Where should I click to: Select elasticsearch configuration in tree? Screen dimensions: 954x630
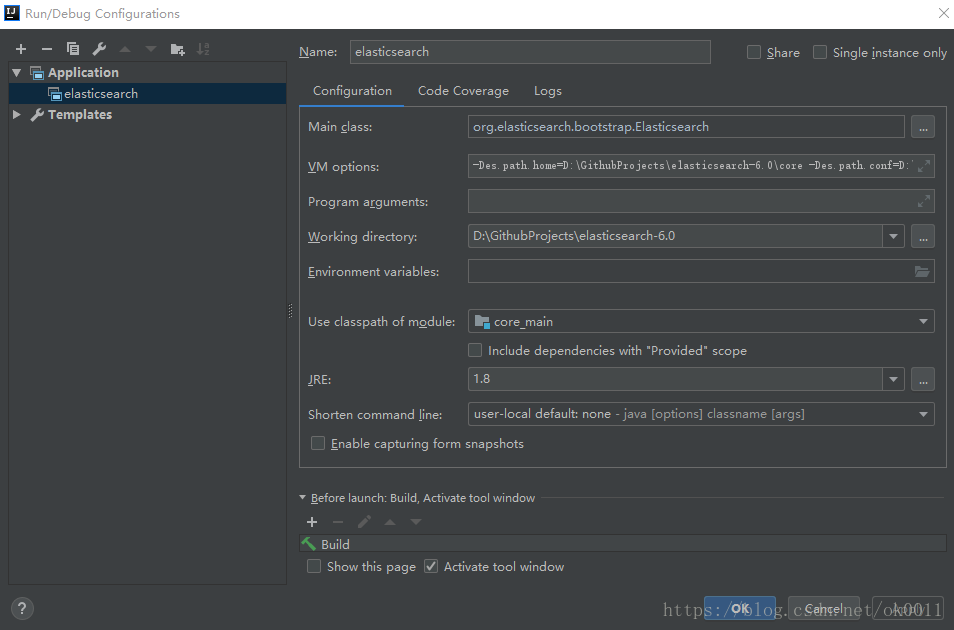coord(147,94)
